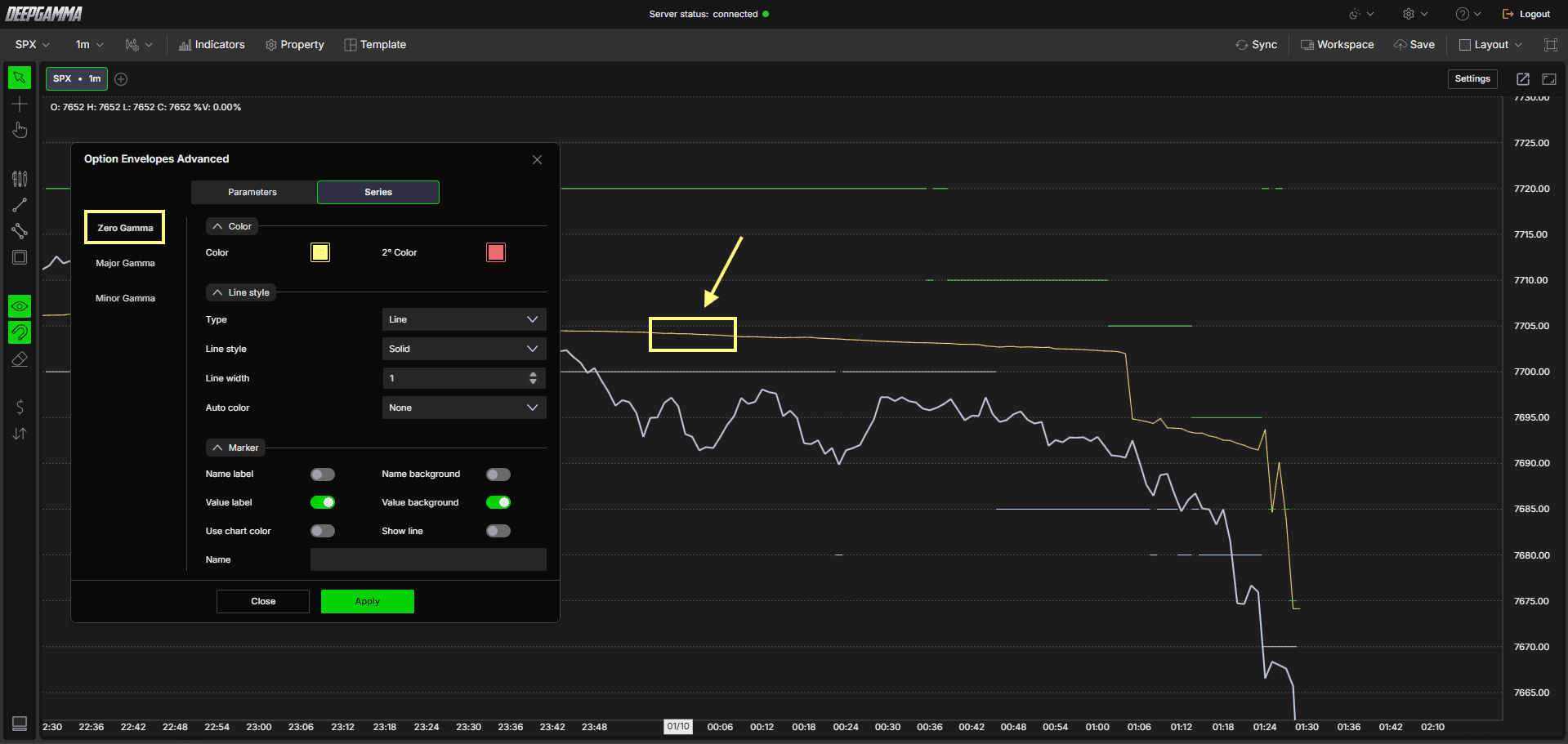Pick the red 2° Color swatch
Screen dimensions: 1568x744
click(496, 252)
